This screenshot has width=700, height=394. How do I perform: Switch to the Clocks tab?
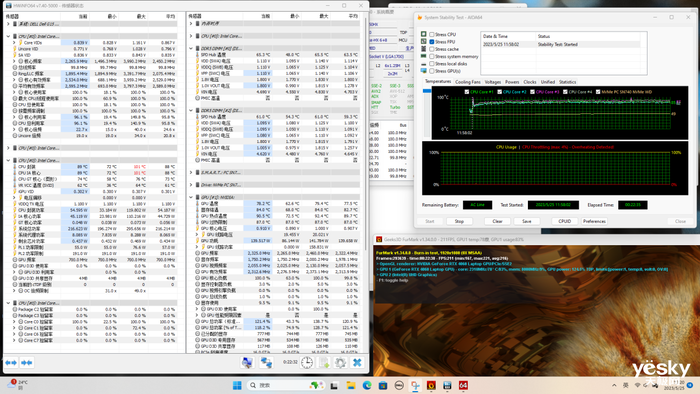[x=530, y=82]
